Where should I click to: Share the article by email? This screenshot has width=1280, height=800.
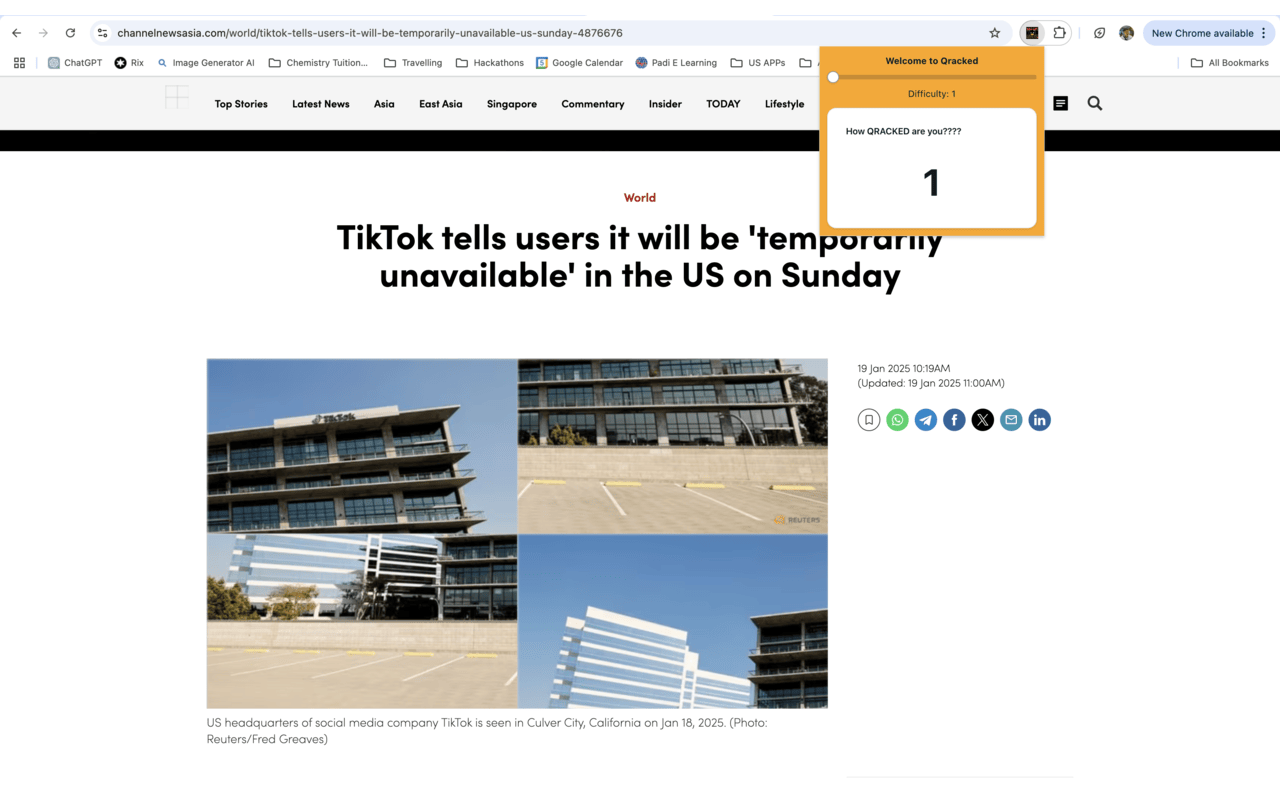[x=1011, y=420]
